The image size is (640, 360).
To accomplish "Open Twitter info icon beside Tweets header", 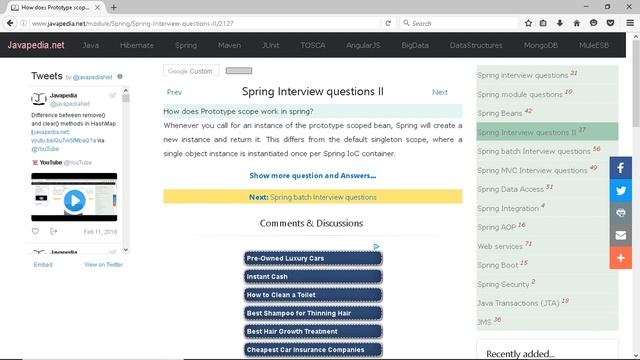I will click(x=120, y=76).
